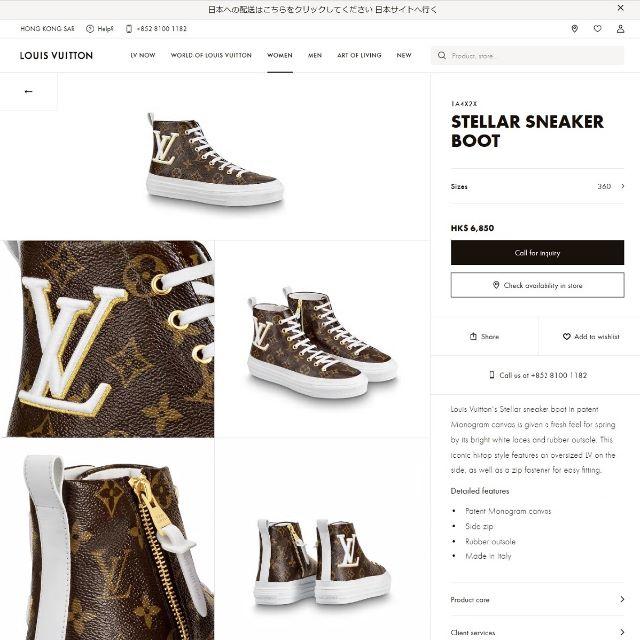The image size is (640, 640).
Task: Add the boot to wishlist
Action: [x=591, y=336]
